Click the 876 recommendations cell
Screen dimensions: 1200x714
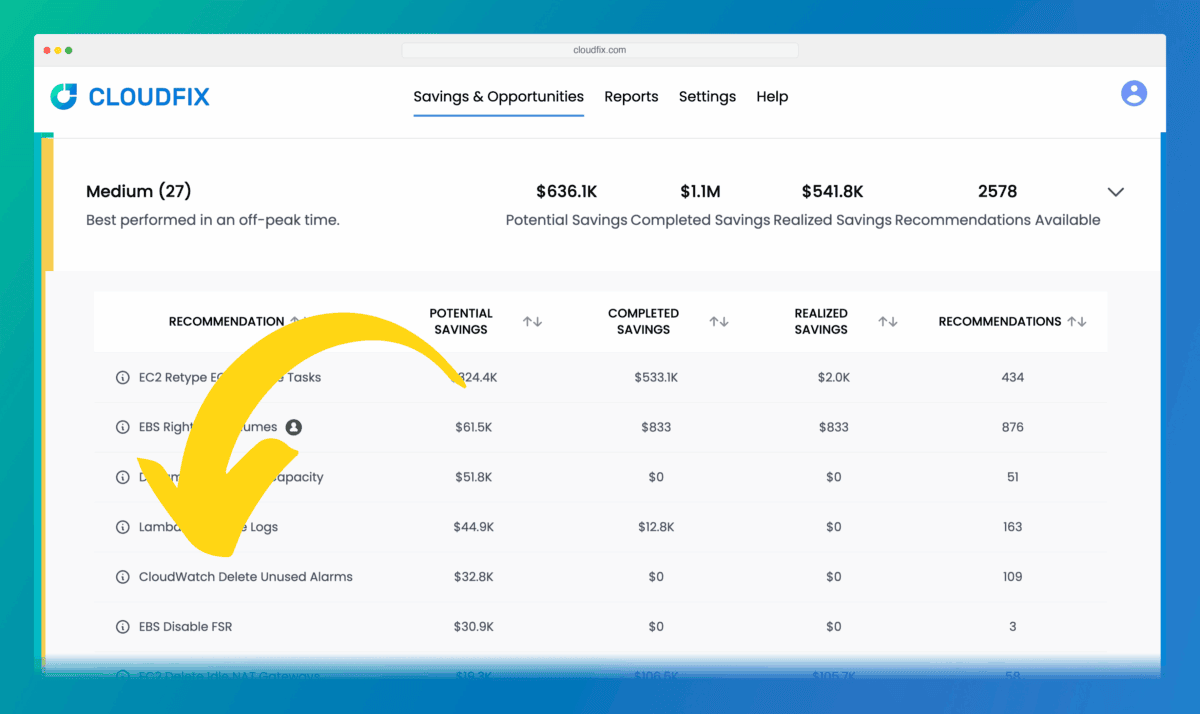pos(1012,428)
